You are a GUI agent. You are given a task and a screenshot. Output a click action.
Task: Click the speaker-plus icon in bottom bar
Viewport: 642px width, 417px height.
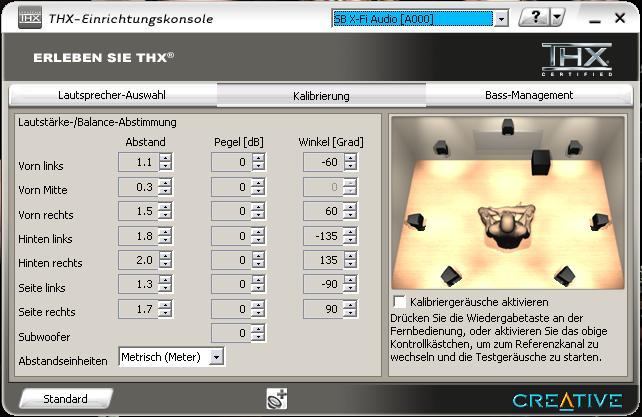(x=277, y=399)
